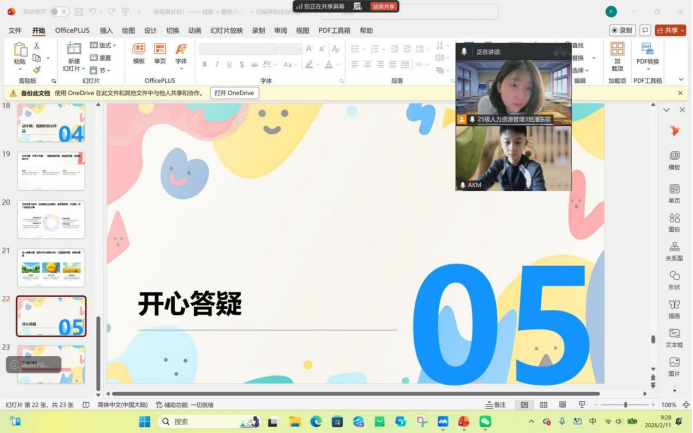Viewport: 693px width, 433px height.
Task: Adjust the zoom slider in status bar
Action: pyautogui.click(x=626, y=405)
